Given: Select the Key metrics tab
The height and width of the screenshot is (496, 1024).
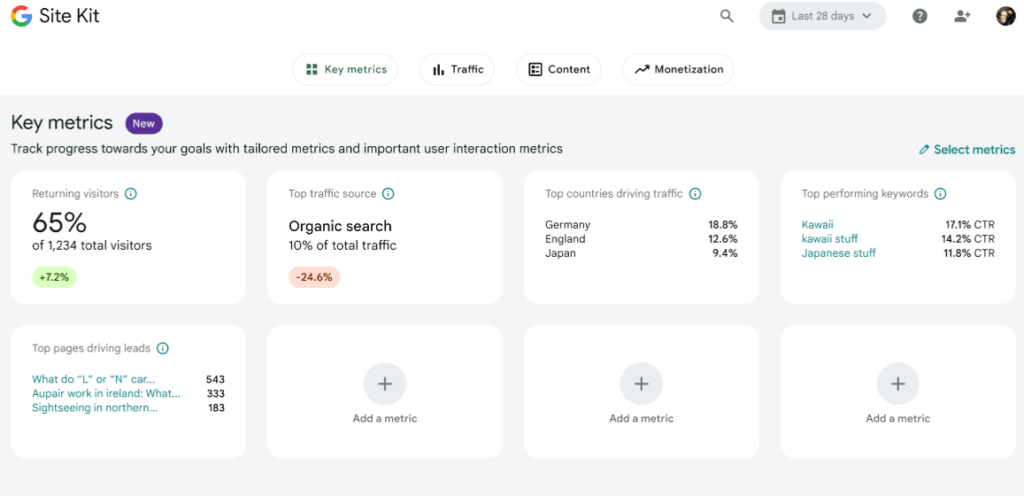Looking at the screenshot, I should [x=345, y=70].
